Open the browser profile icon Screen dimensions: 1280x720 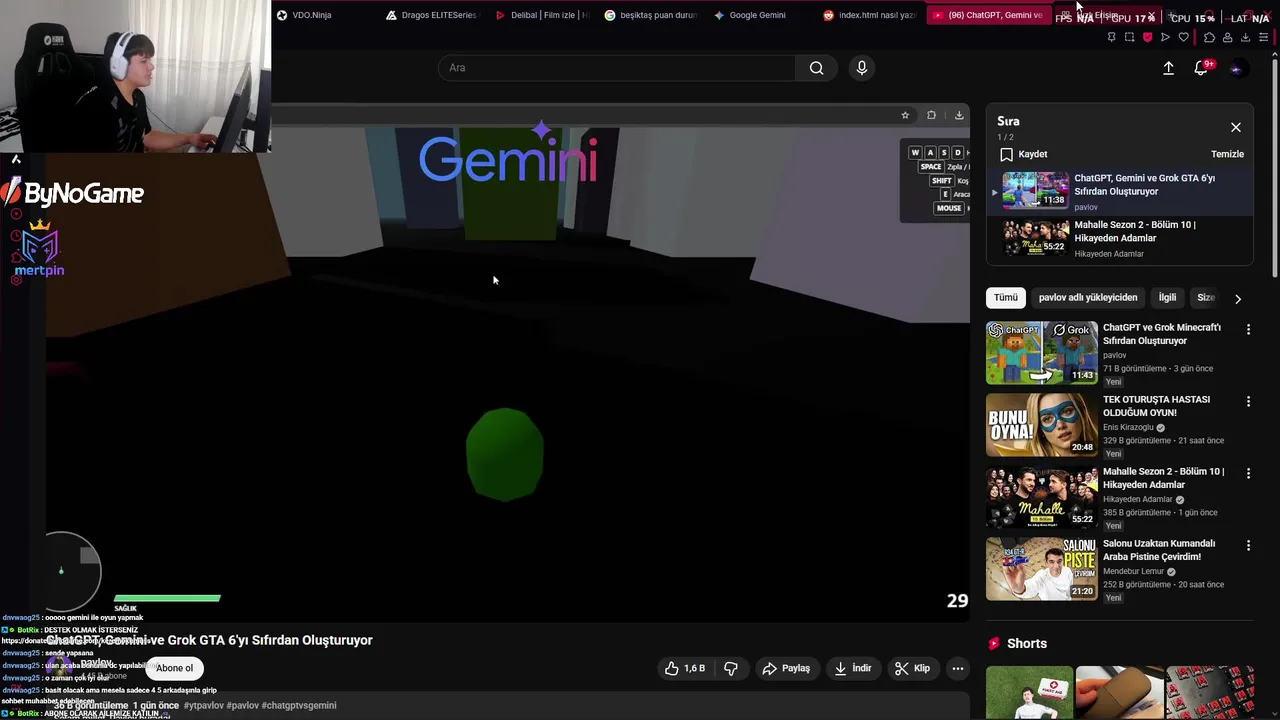(x=1227, y=37)
